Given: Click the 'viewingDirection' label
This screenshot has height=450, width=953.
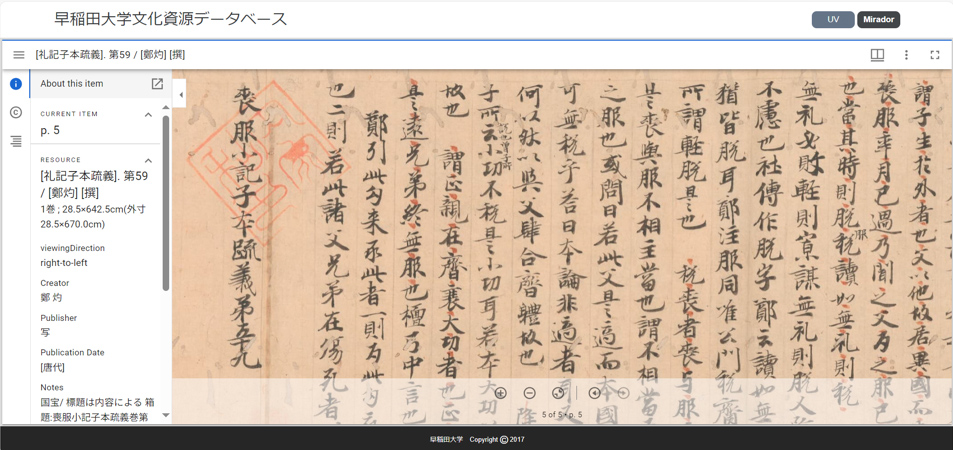Looking at the screenshot, I should pyautogui.click(x=72, y=248).
